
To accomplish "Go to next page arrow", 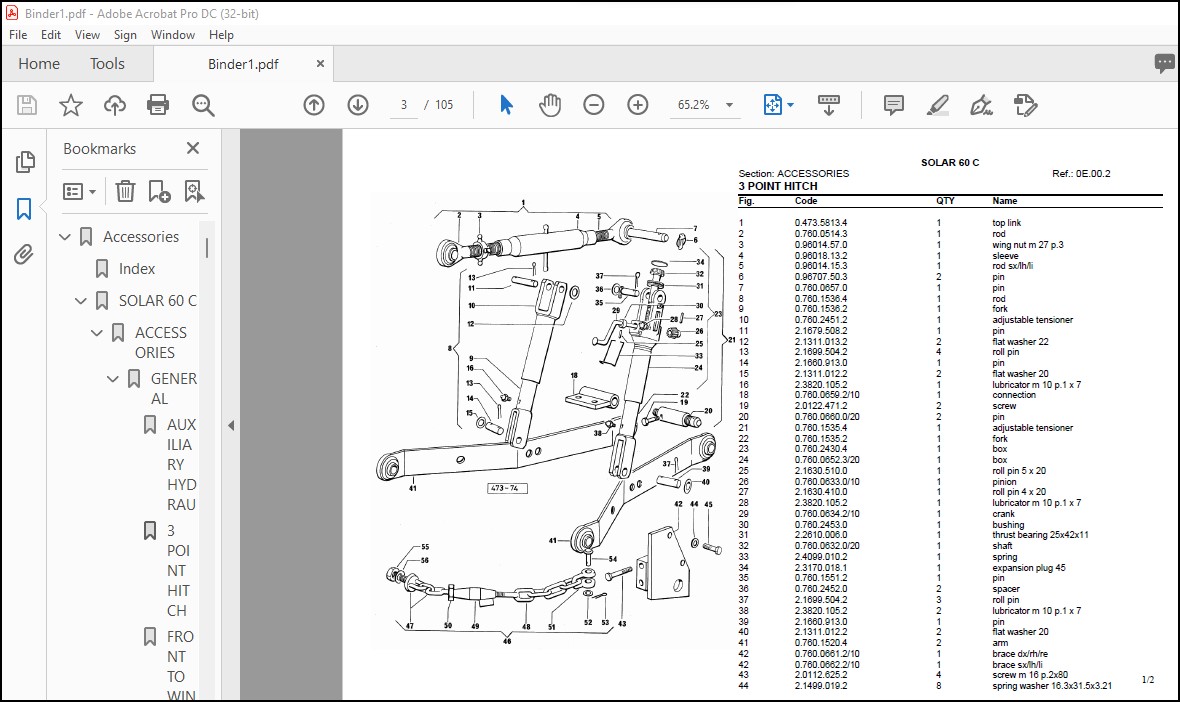I will point(357,105).
